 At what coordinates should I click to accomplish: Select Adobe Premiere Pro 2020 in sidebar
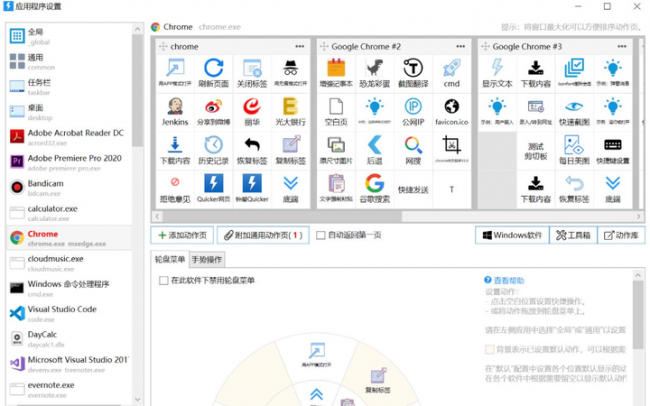pyautogui.click(x=69, y=163)
